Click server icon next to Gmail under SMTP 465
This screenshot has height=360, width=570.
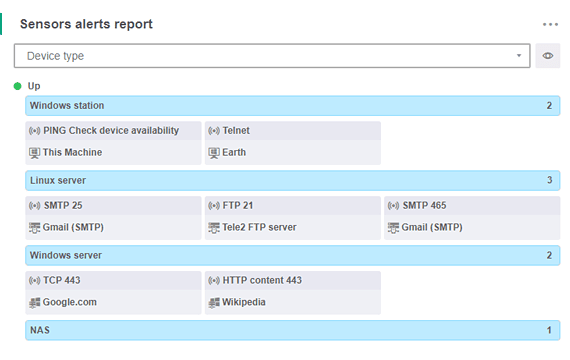[x=393, y=228]
